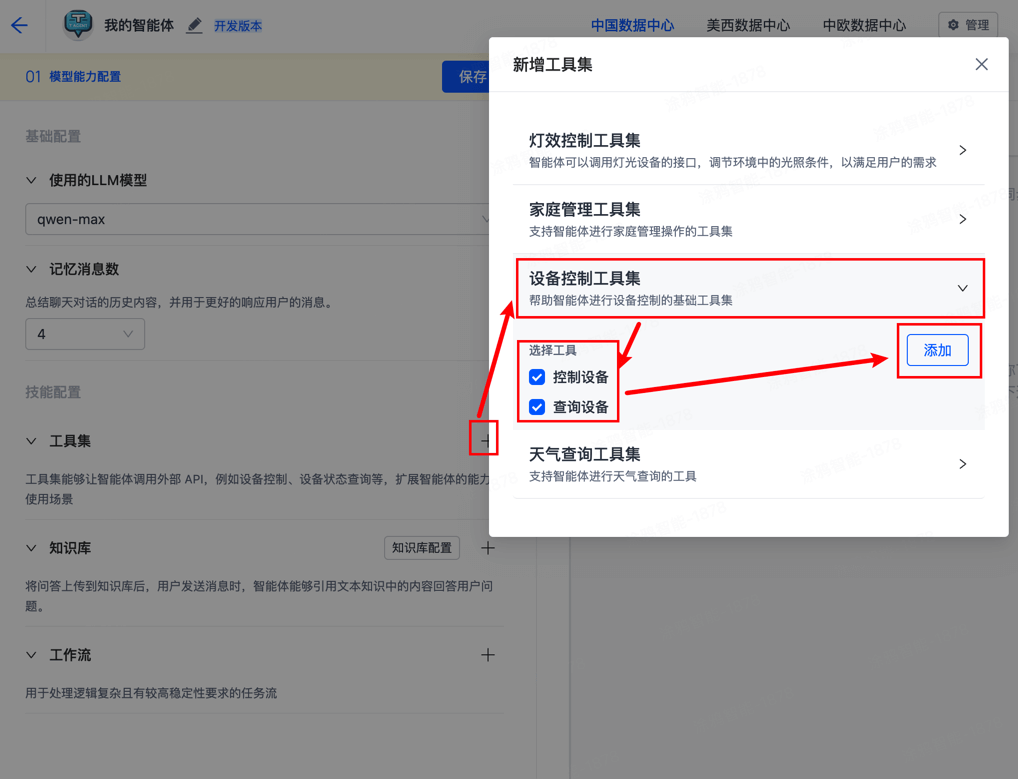Screen dimensions: 1018x779
Task: Collapse 设备控制工具集 row
Action: (749, 288)
